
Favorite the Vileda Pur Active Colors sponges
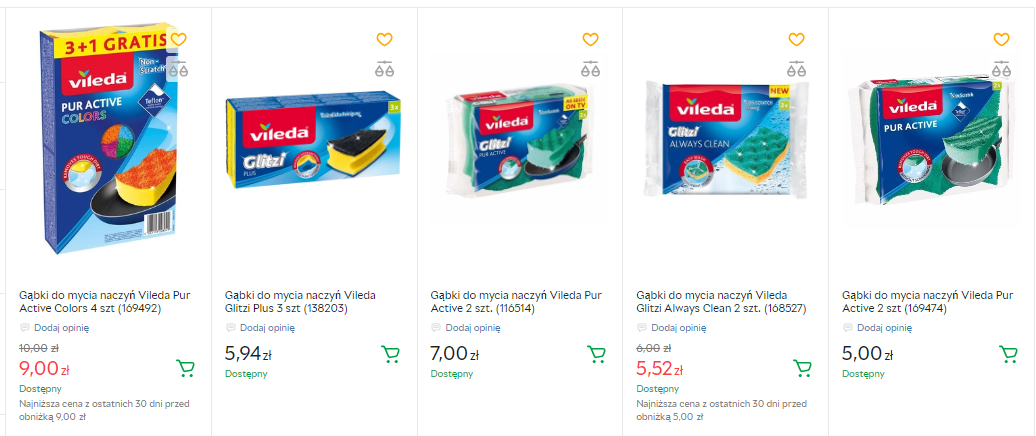click(178, 39)
